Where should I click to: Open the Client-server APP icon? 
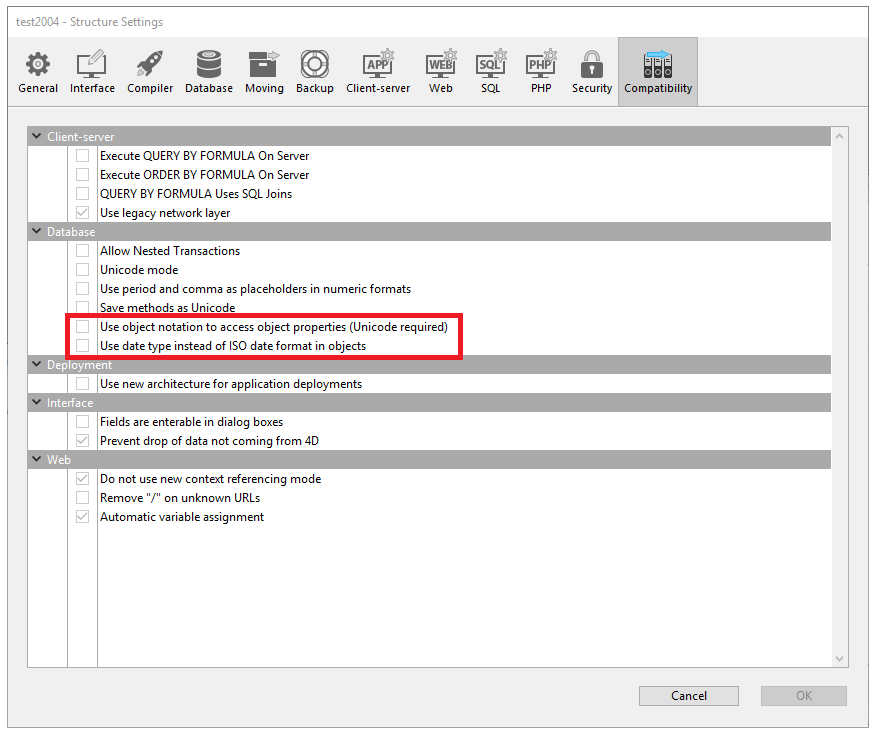[x=378, y=64]
